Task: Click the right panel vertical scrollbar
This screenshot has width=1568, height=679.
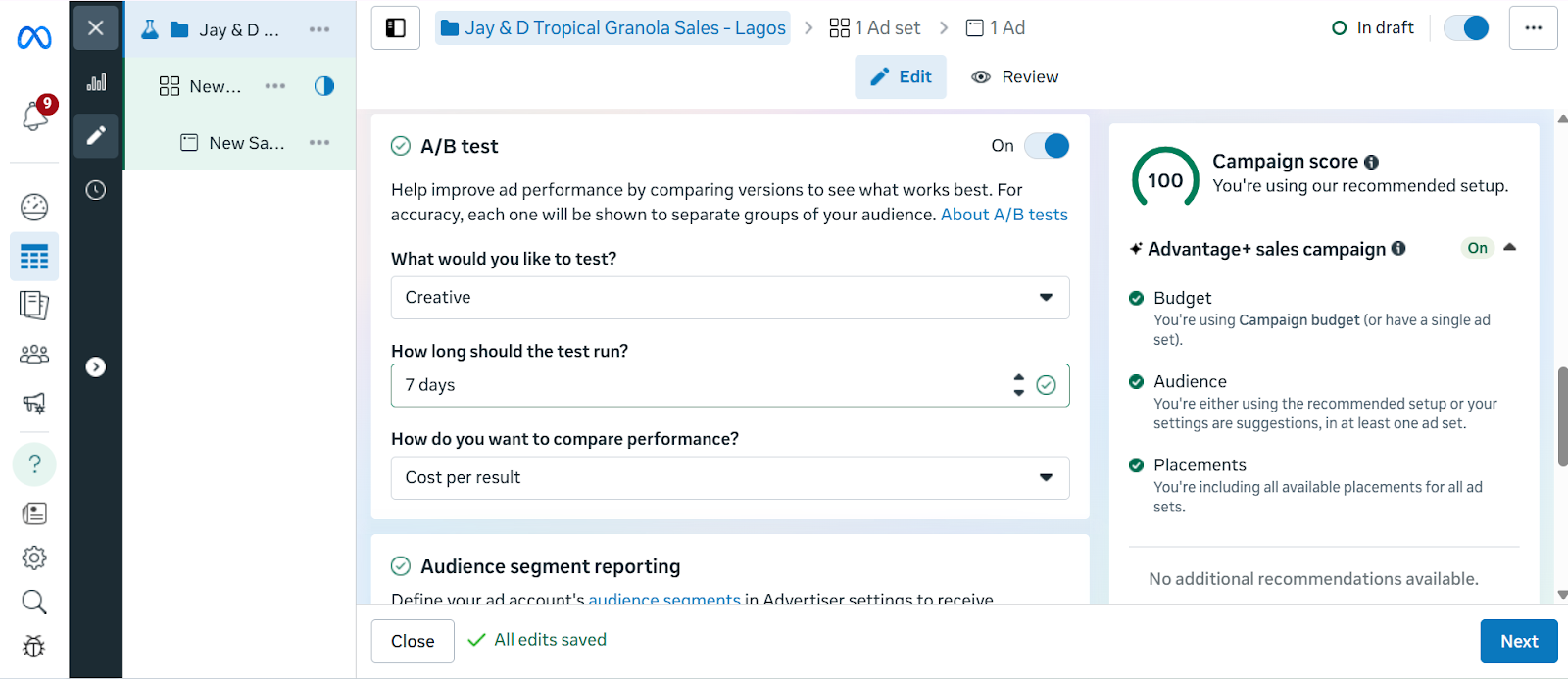Action: tap(1562, 416)
